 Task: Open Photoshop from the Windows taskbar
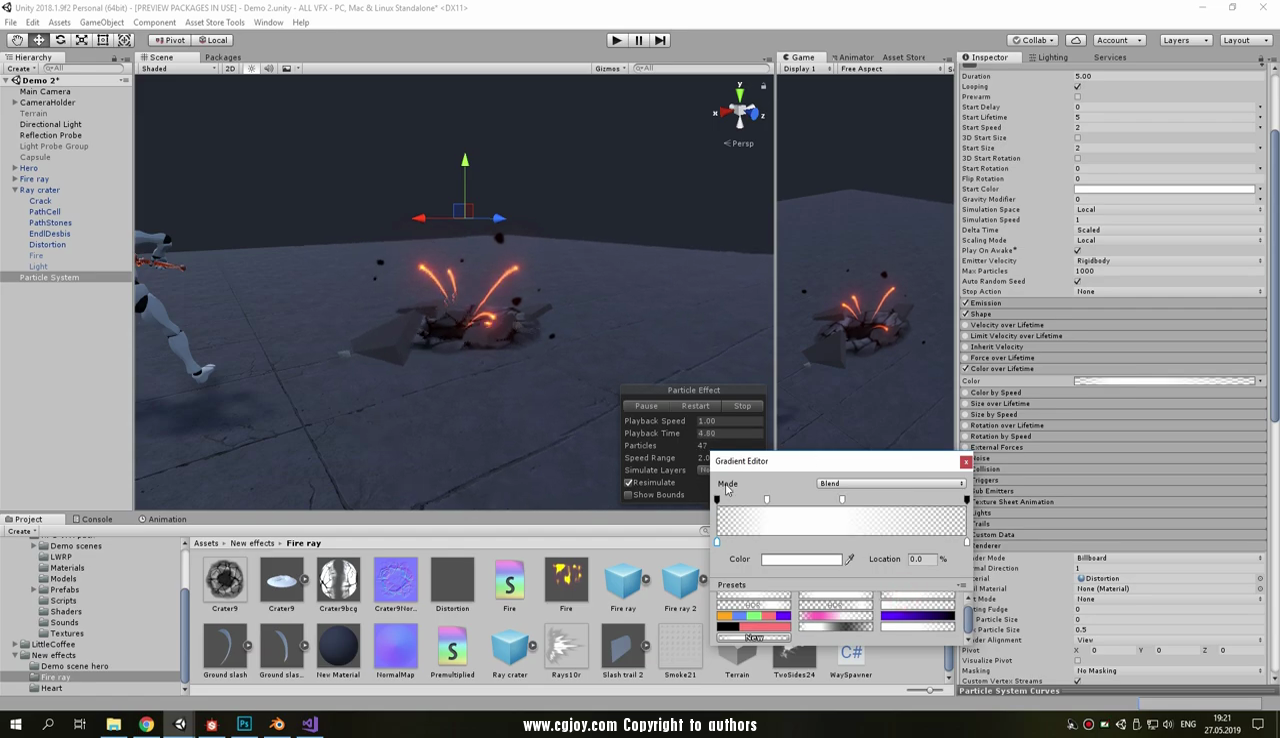[244, 724]
